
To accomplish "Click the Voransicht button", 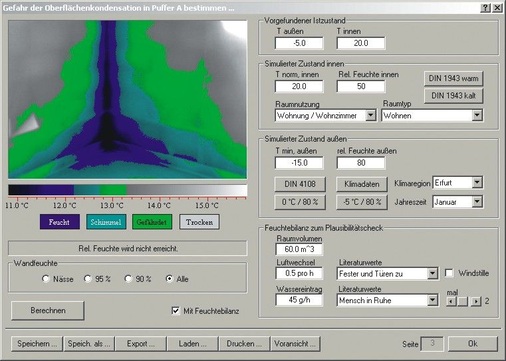I will (x=295, y=344).
